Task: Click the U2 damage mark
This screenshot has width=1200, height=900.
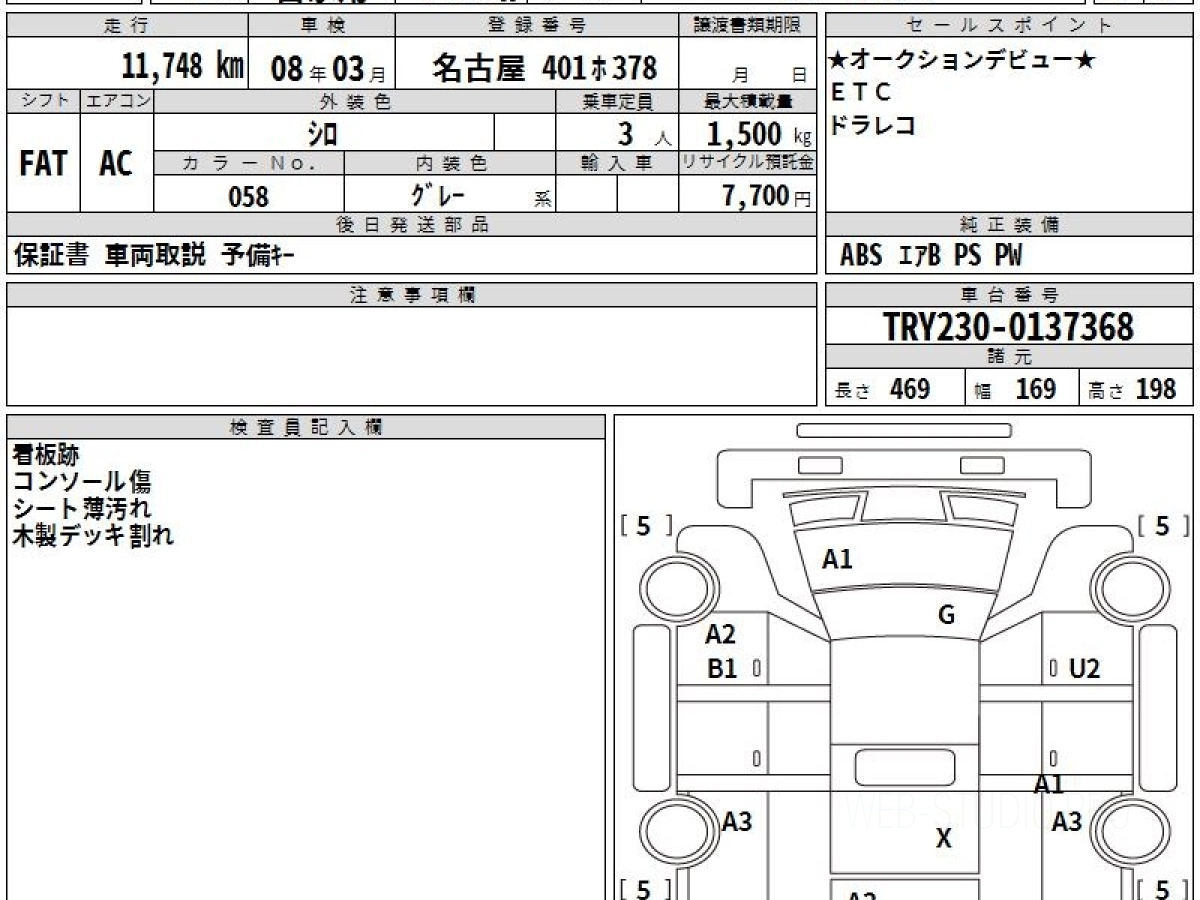Action: (x=1084, y=669)
